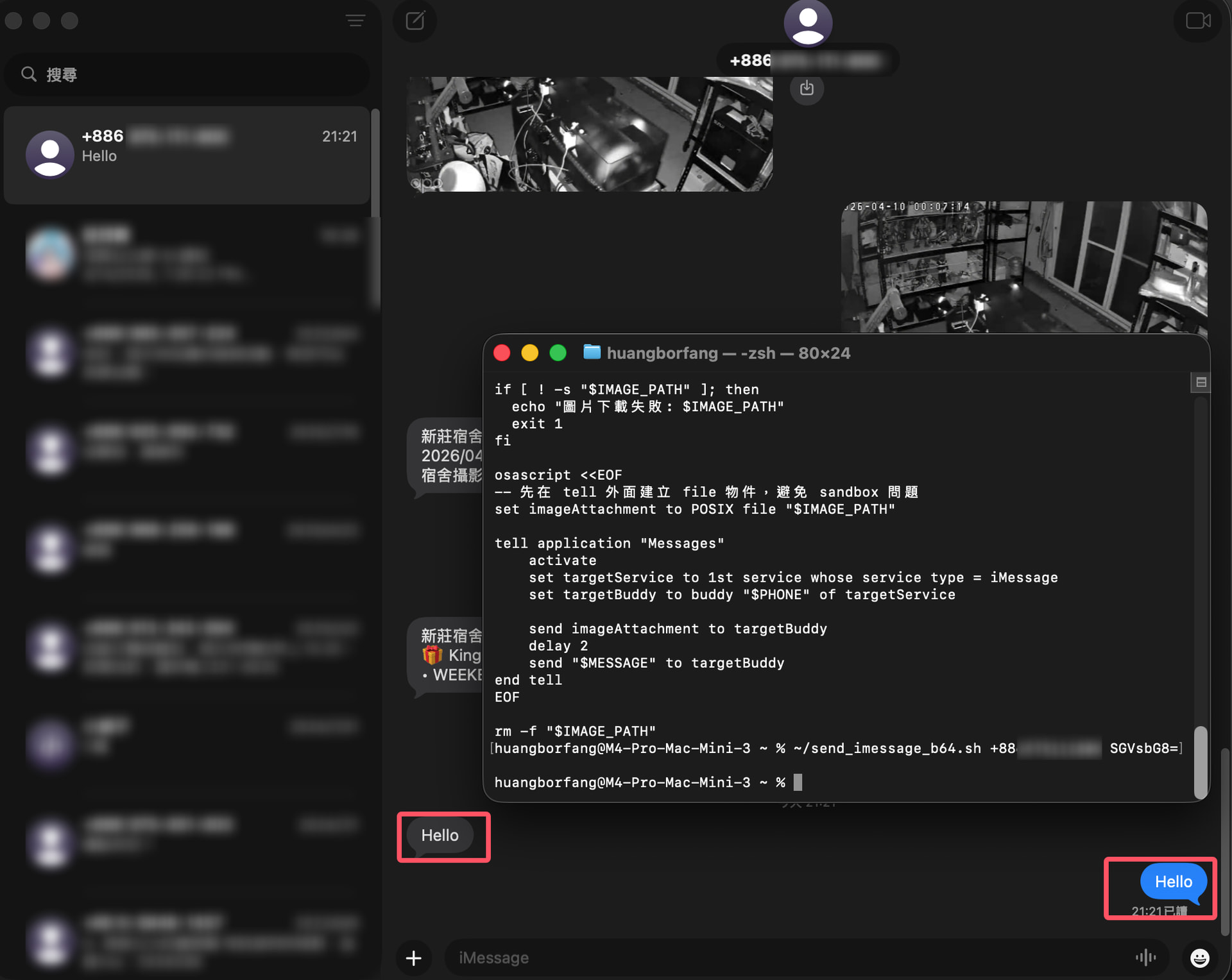Click the save image download icon
Screen dimensions: 1232x980
click(x=807, y=89)
